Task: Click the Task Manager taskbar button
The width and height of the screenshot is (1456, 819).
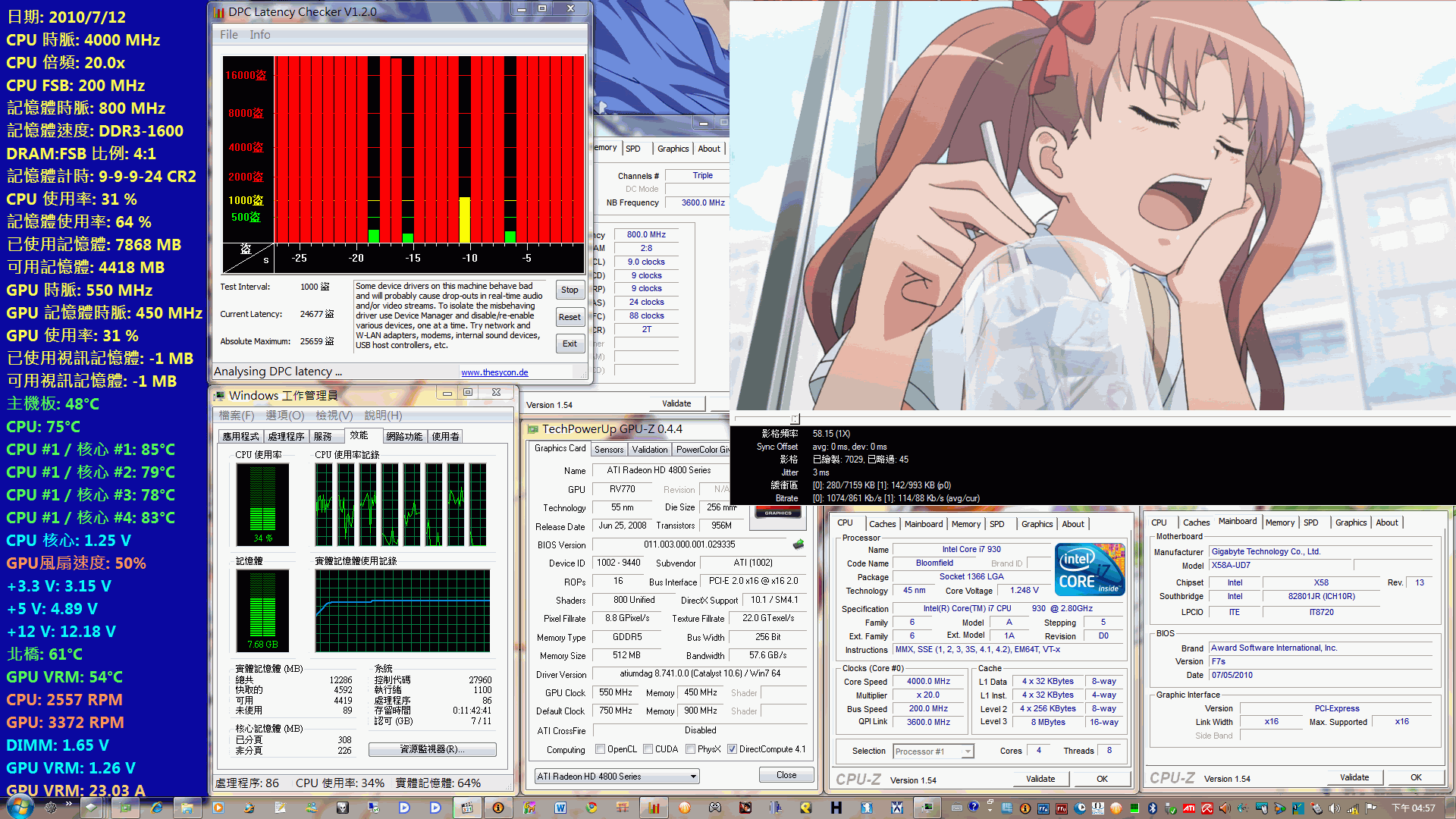Action: pyautogui.click(x=927, y=808)
